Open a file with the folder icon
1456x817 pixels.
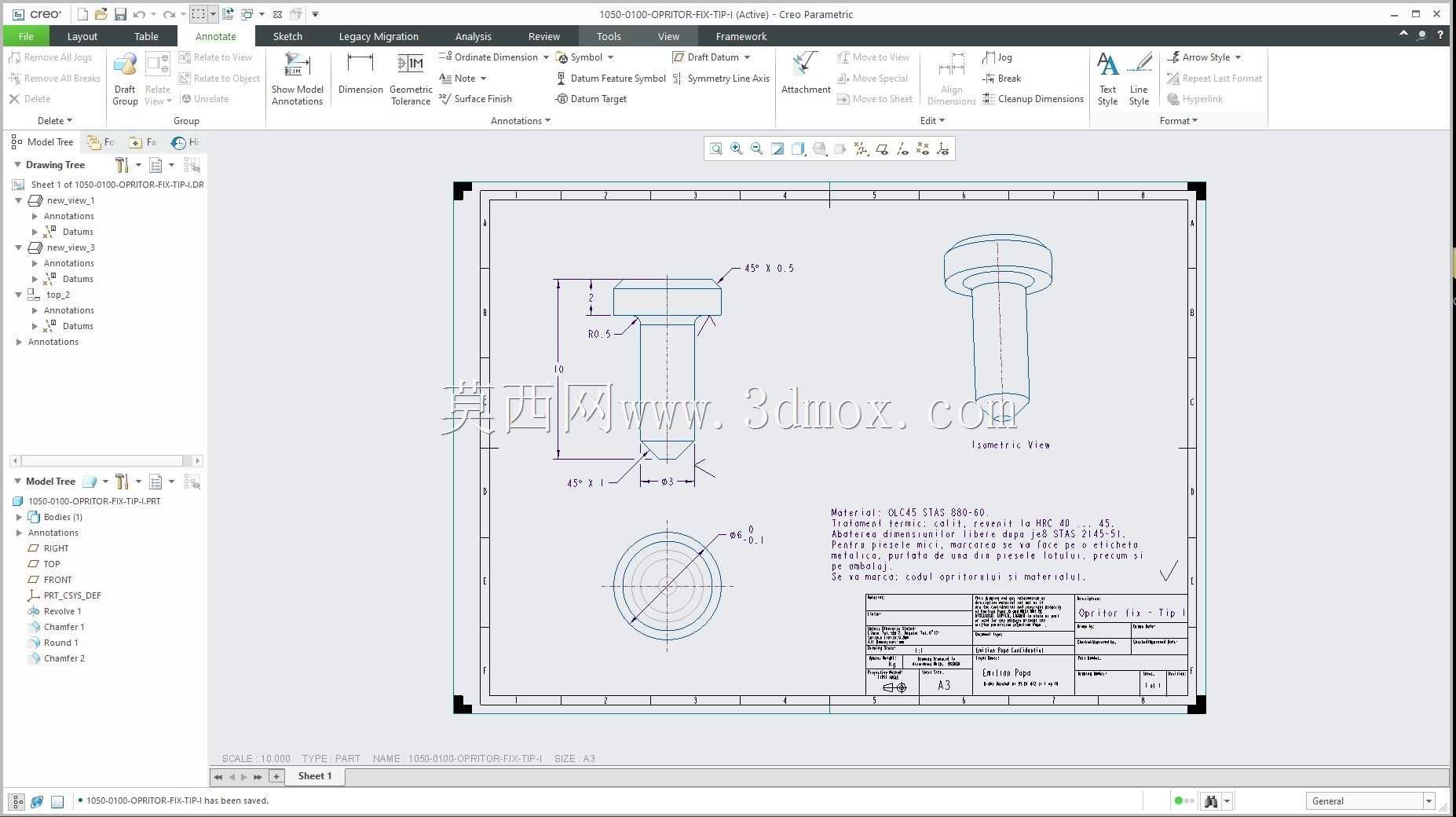tap(101, 14)
